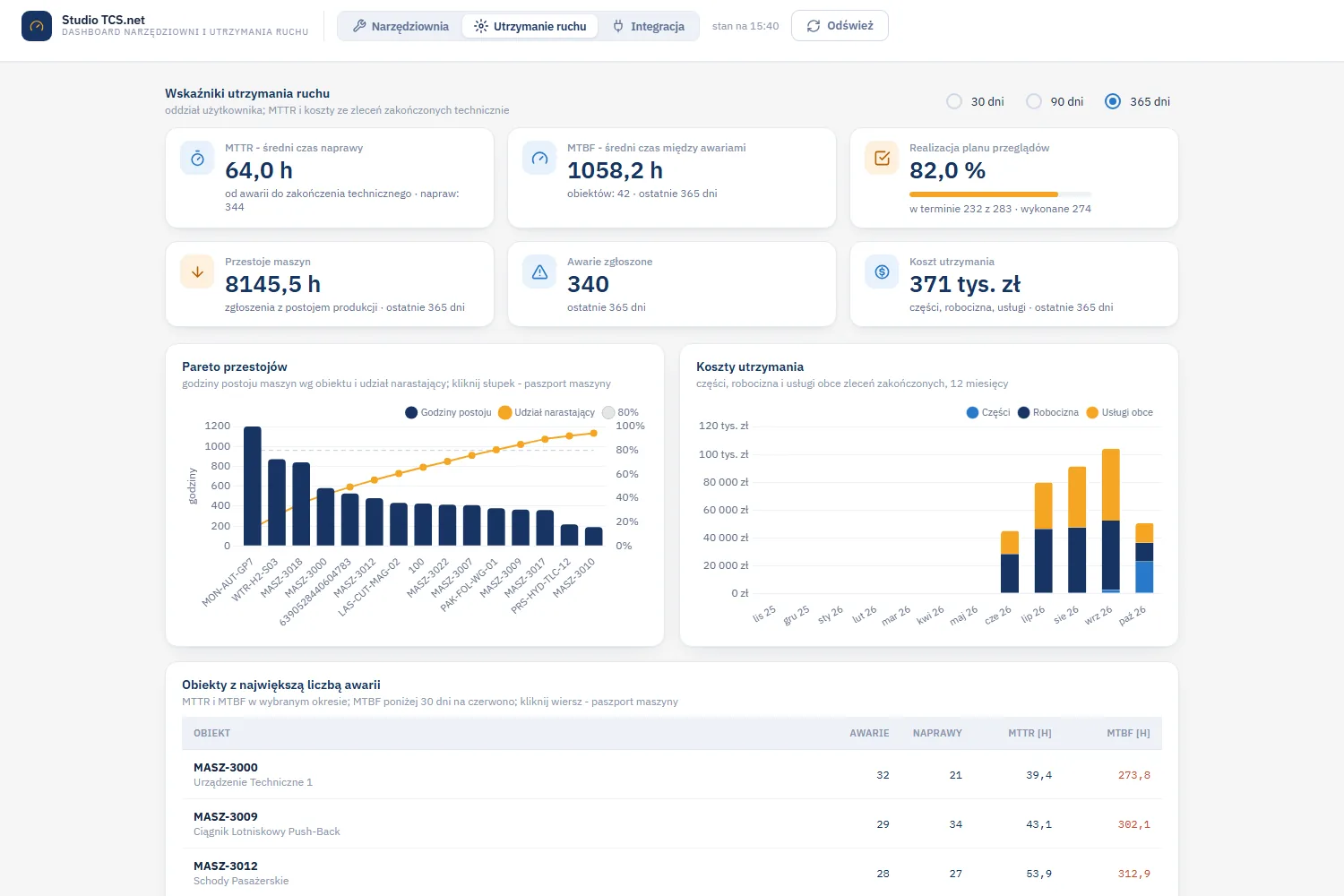
Task: Toggle Godziny postoju legend series
Action: (x=448, y=412)
